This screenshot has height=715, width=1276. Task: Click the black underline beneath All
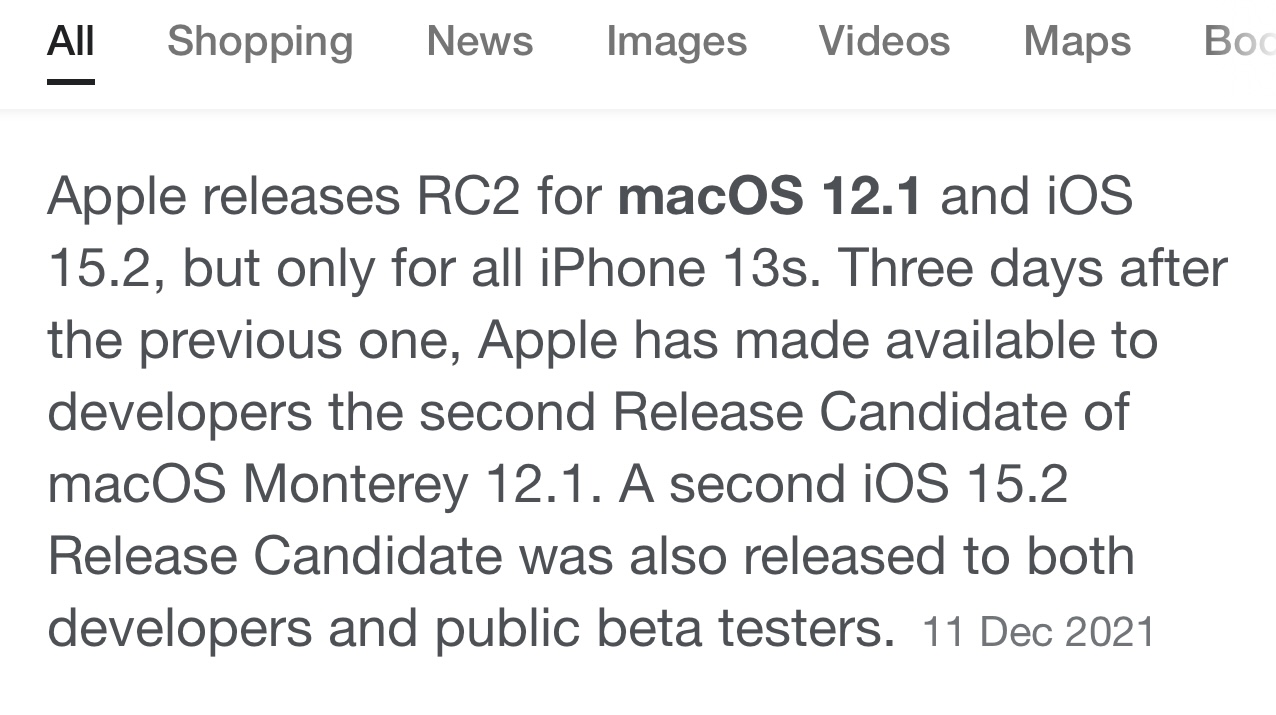70,81
